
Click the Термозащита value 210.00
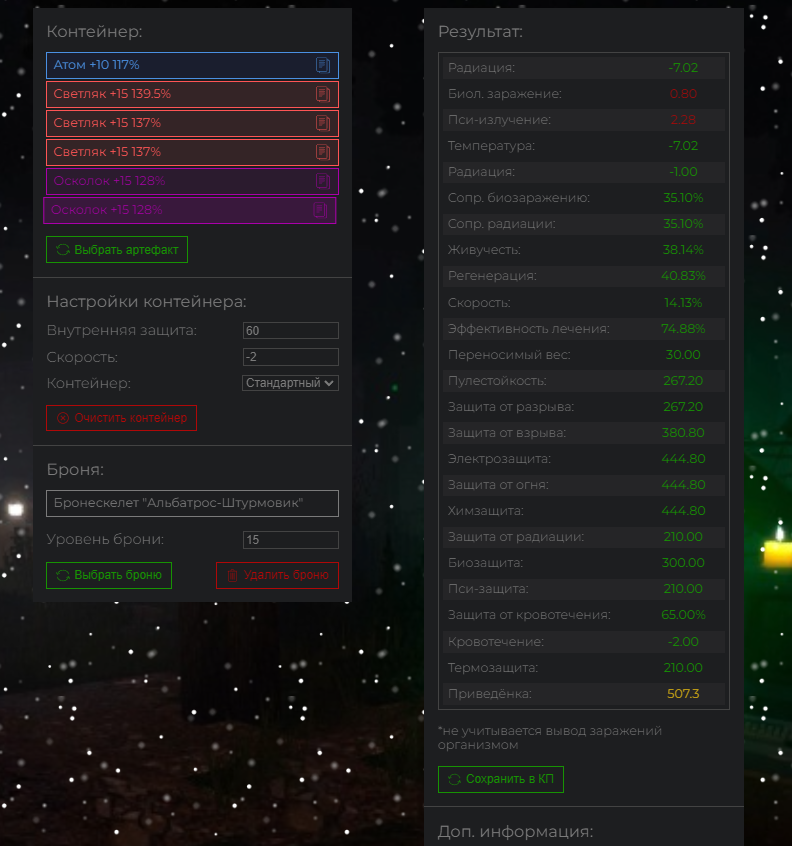click(x=683, y=667)
